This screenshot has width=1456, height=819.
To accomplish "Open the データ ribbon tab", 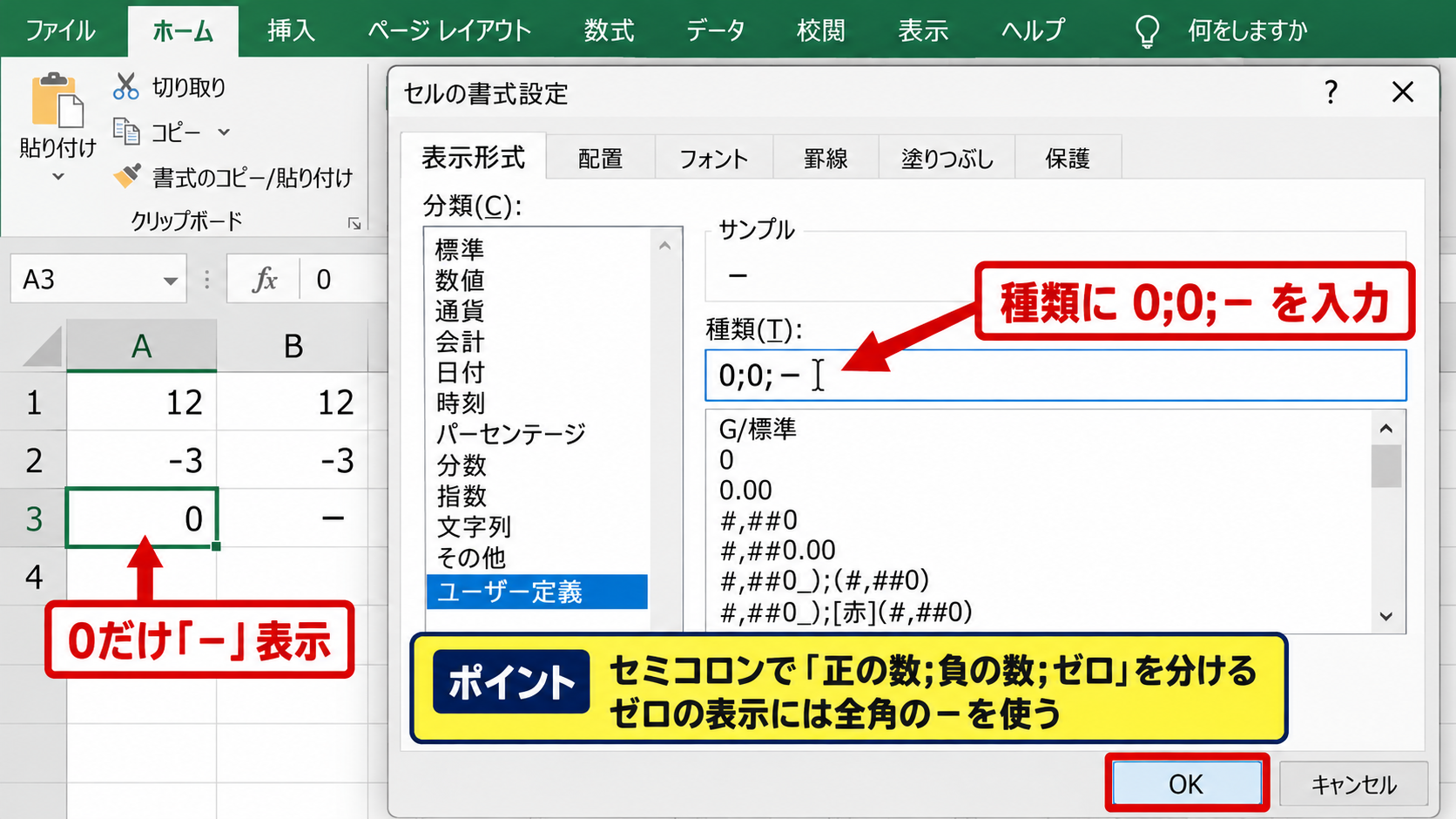I will point(715,30).
